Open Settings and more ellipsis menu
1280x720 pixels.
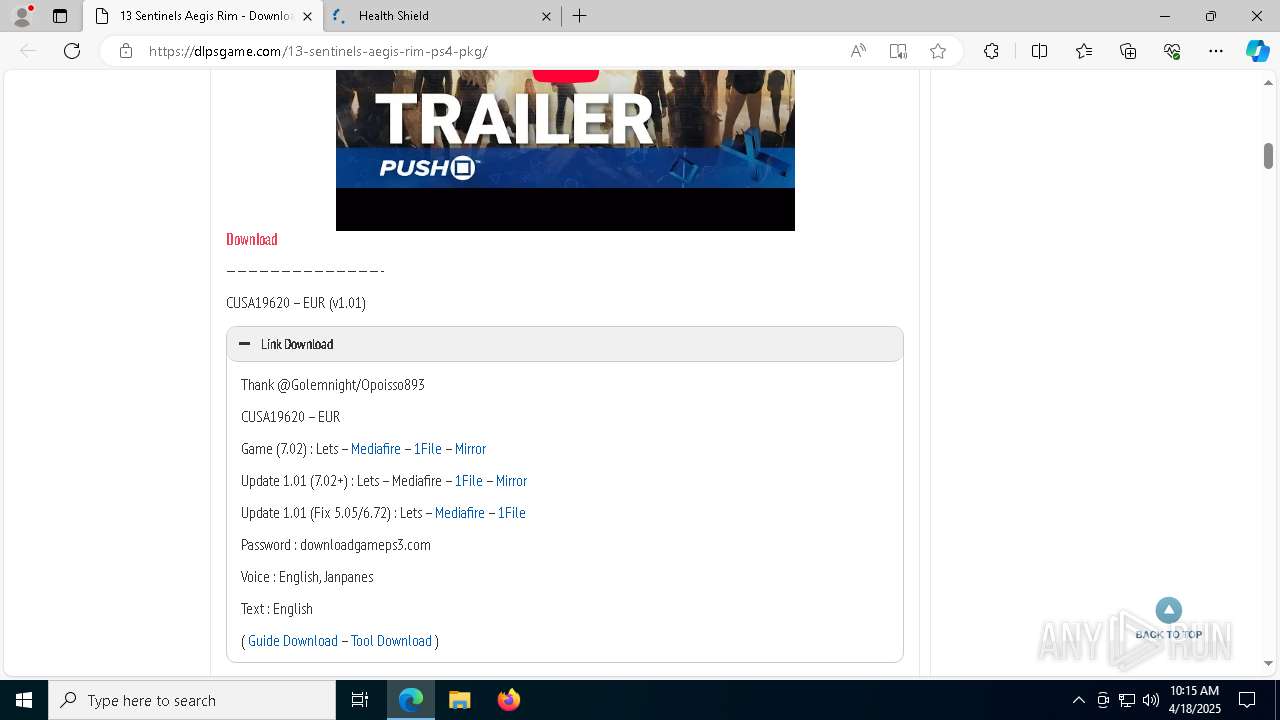pos(1216,51)
